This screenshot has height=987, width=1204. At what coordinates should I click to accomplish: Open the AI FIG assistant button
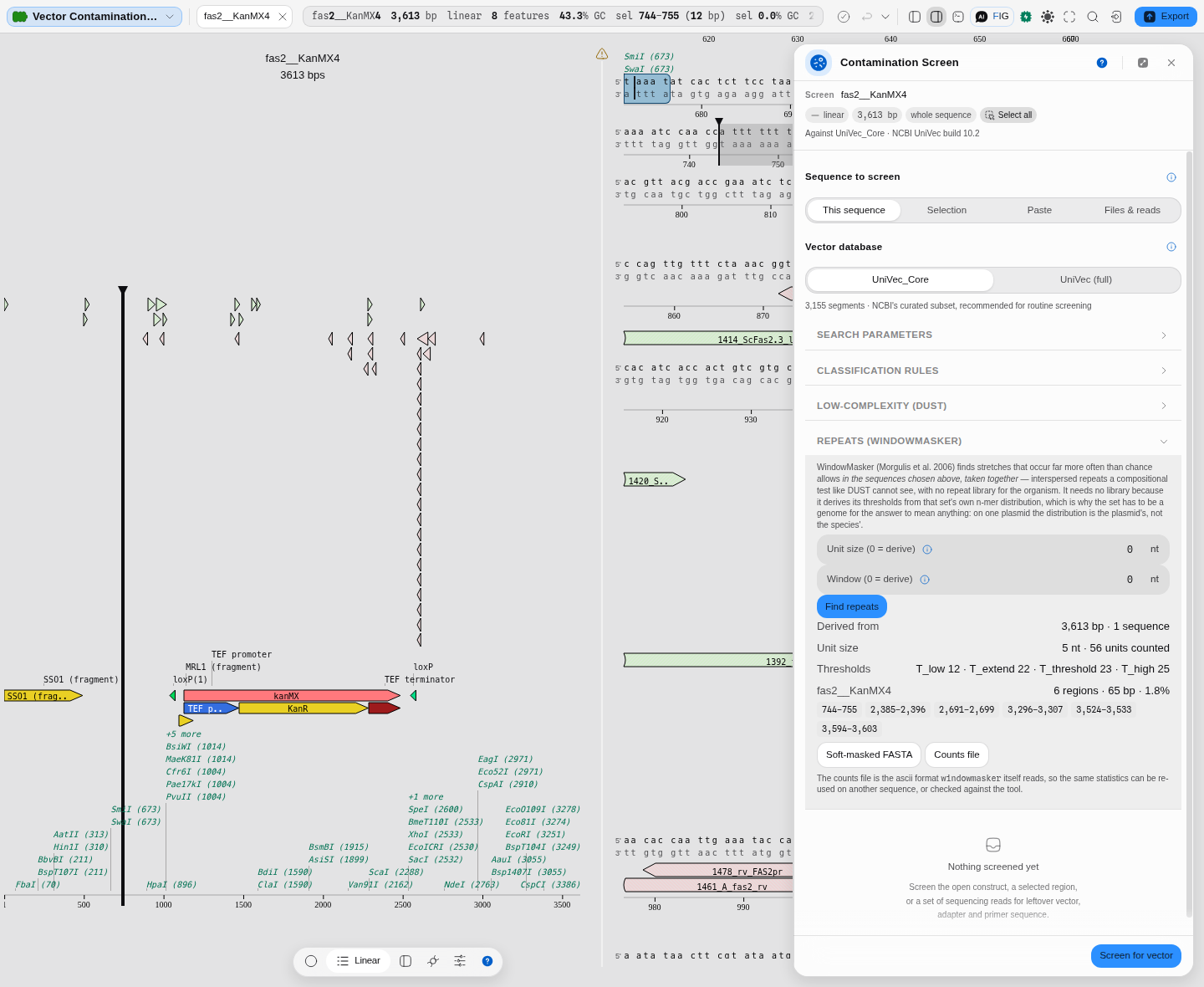[x=992, y=17]
